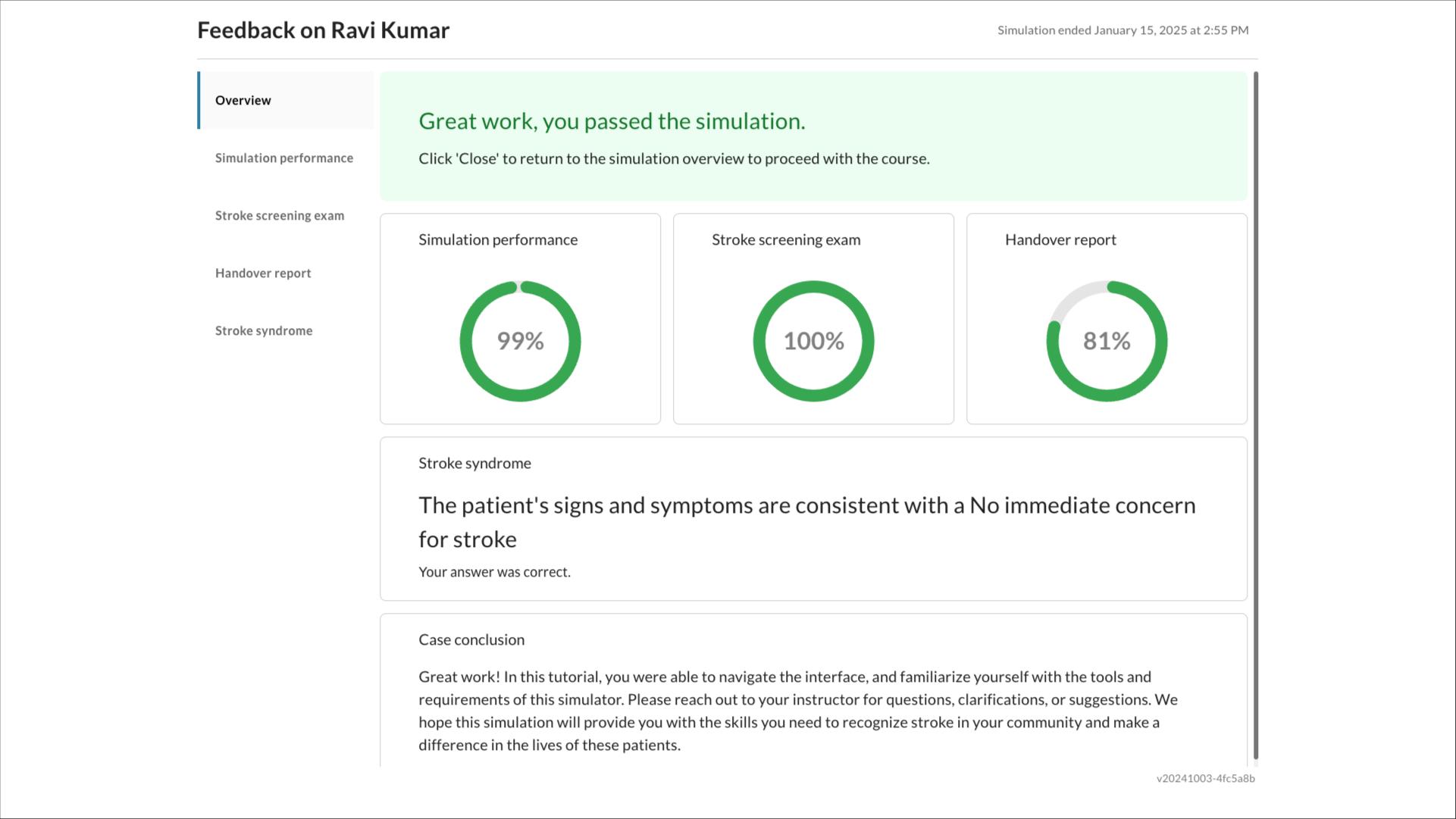This screenshot has height=819, width=1456.
Task: Click the 100% stroke screening ring
Action: 813,341
